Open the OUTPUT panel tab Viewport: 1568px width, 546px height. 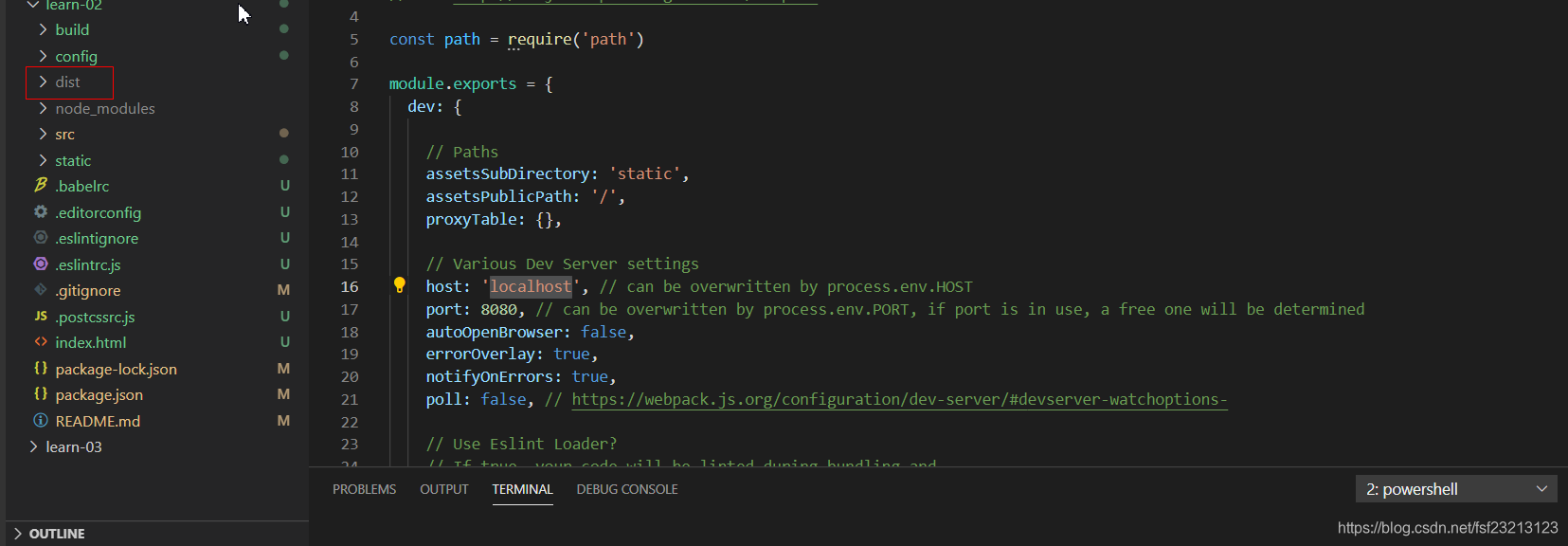(444, 489)
